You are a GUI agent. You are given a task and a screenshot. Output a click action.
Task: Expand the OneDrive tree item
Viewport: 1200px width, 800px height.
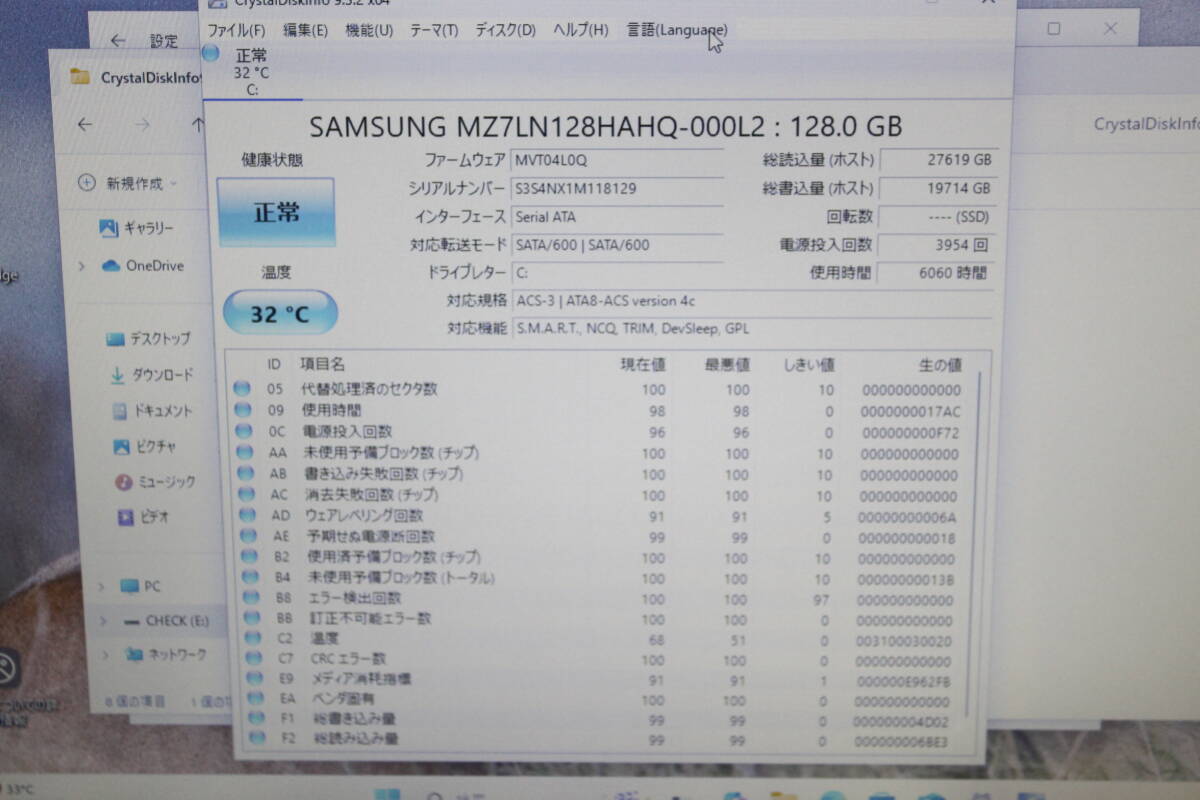[81, 263]
